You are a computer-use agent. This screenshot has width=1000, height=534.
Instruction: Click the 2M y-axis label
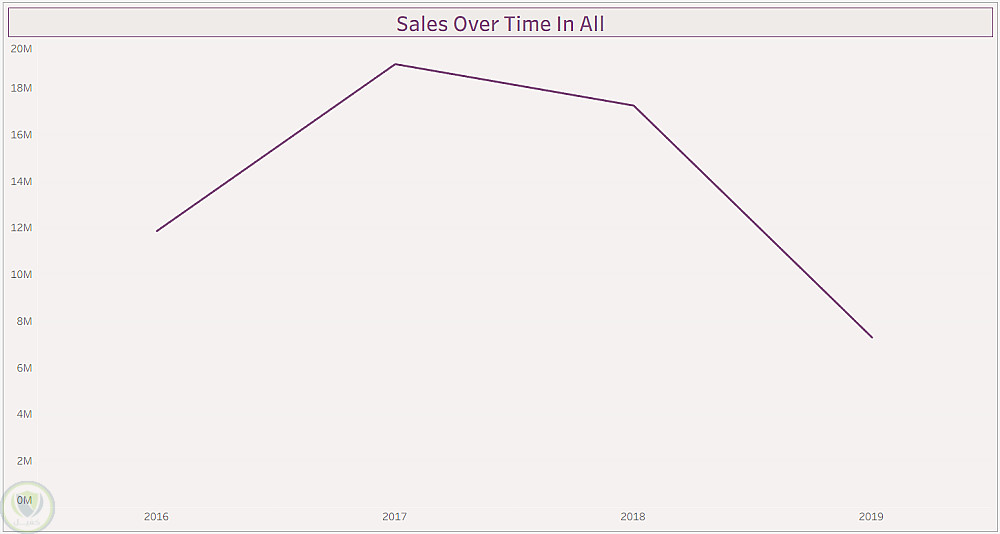click(23, 461)
